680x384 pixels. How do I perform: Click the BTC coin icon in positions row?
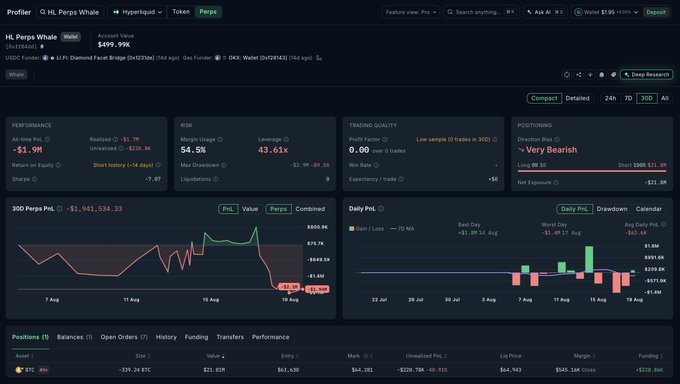(19, 370)
